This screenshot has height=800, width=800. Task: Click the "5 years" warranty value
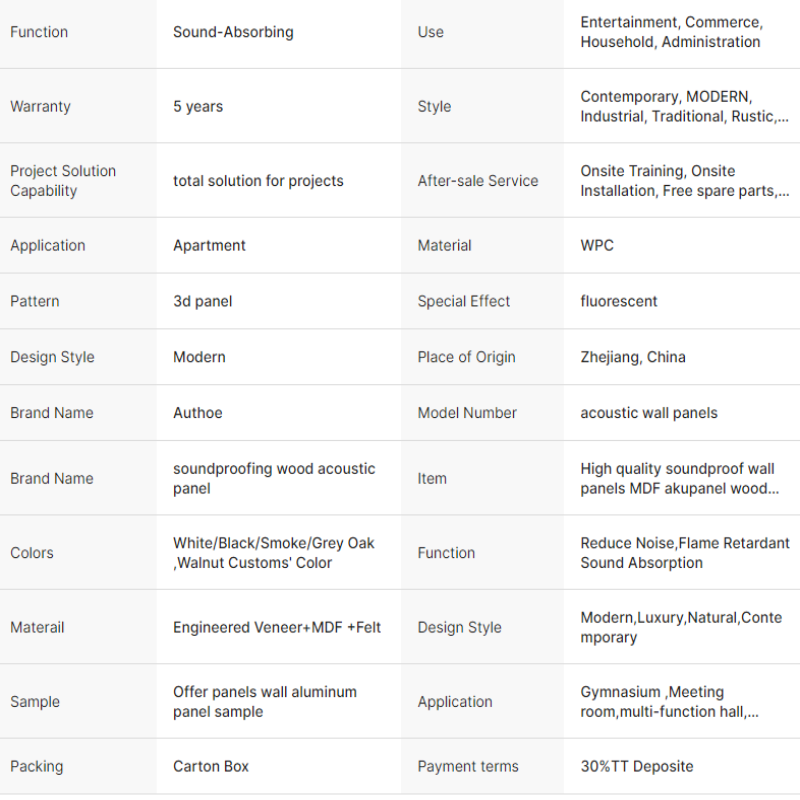coord(198,107)
